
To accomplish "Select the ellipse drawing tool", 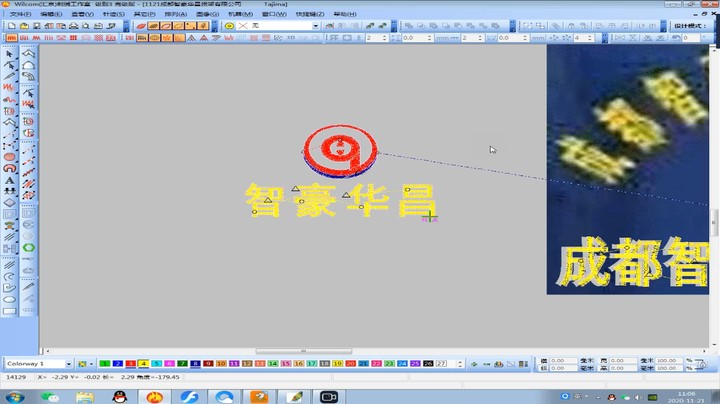I will point(9,300).
